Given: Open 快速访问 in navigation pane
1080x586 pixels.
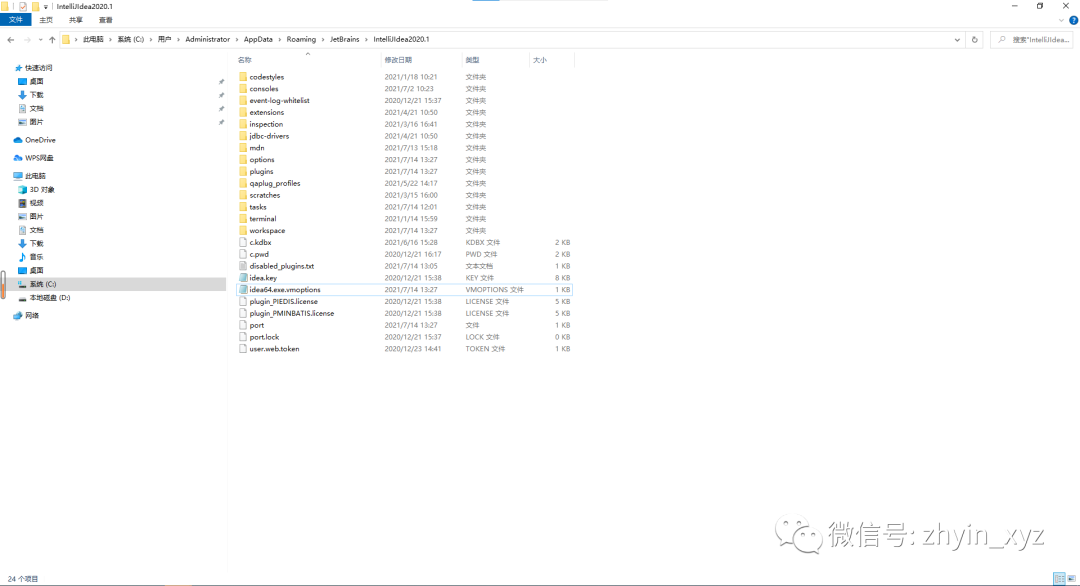Looking at the screenshot, I should (39, 68).
